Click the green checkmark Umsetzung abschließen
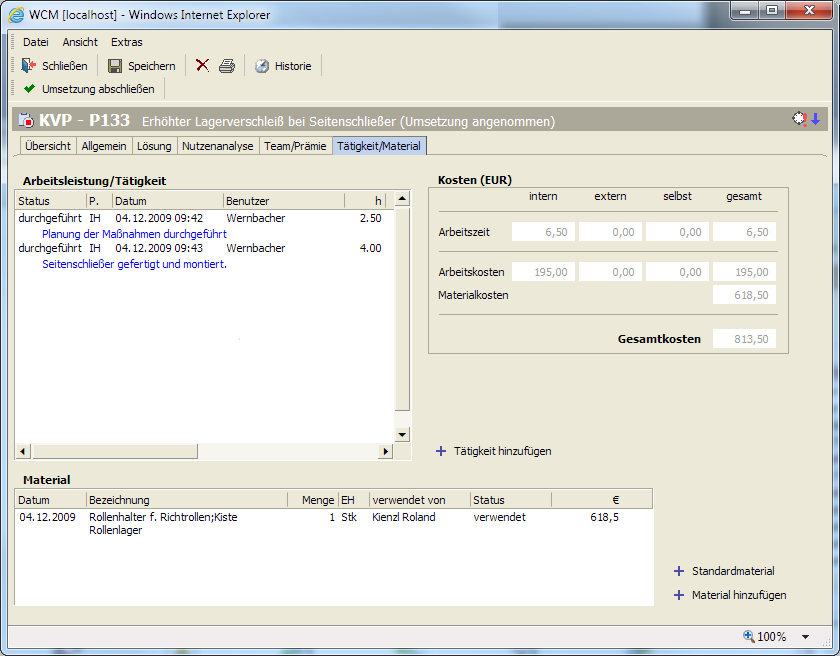 click(29, 89)
